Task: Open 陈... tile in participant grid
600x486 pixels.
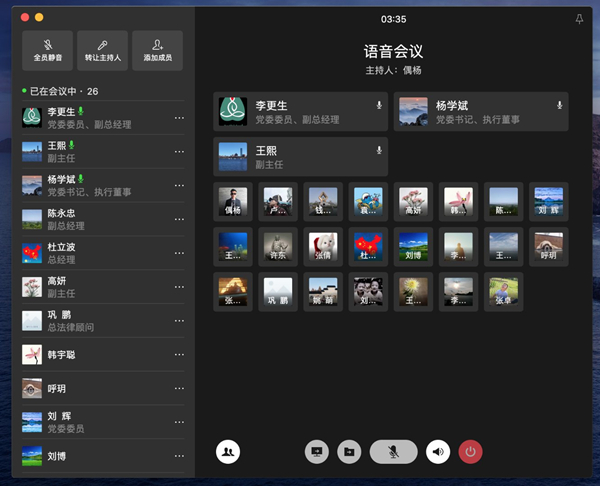Action: click(504, 202)
